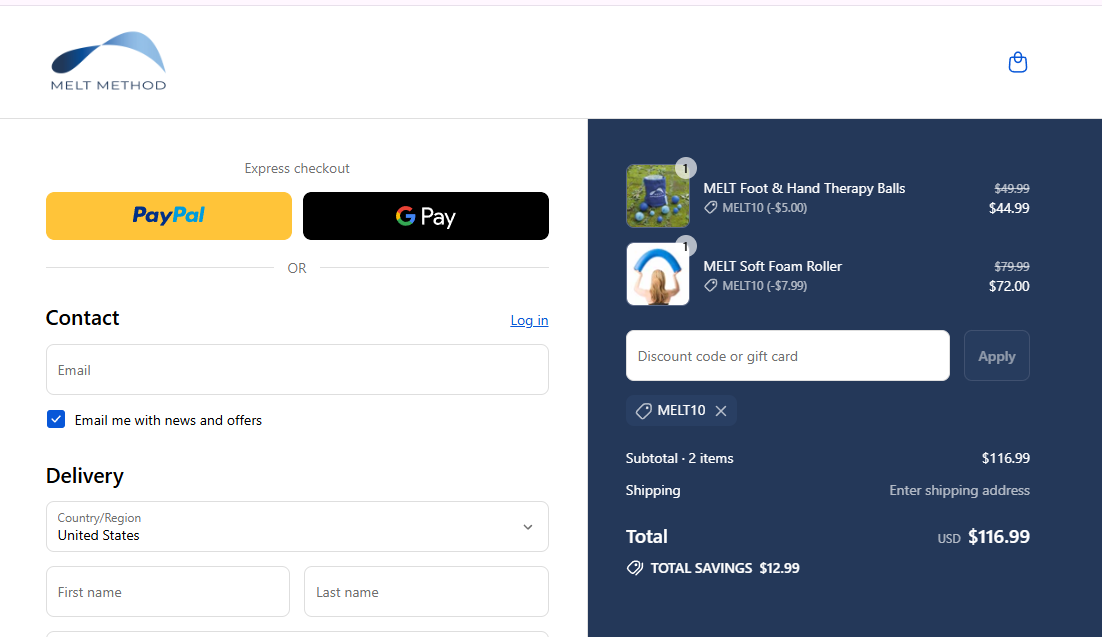Click the struck-through $79.99 price
This screenshot has height=637, width=1102.
[1011, 266]
